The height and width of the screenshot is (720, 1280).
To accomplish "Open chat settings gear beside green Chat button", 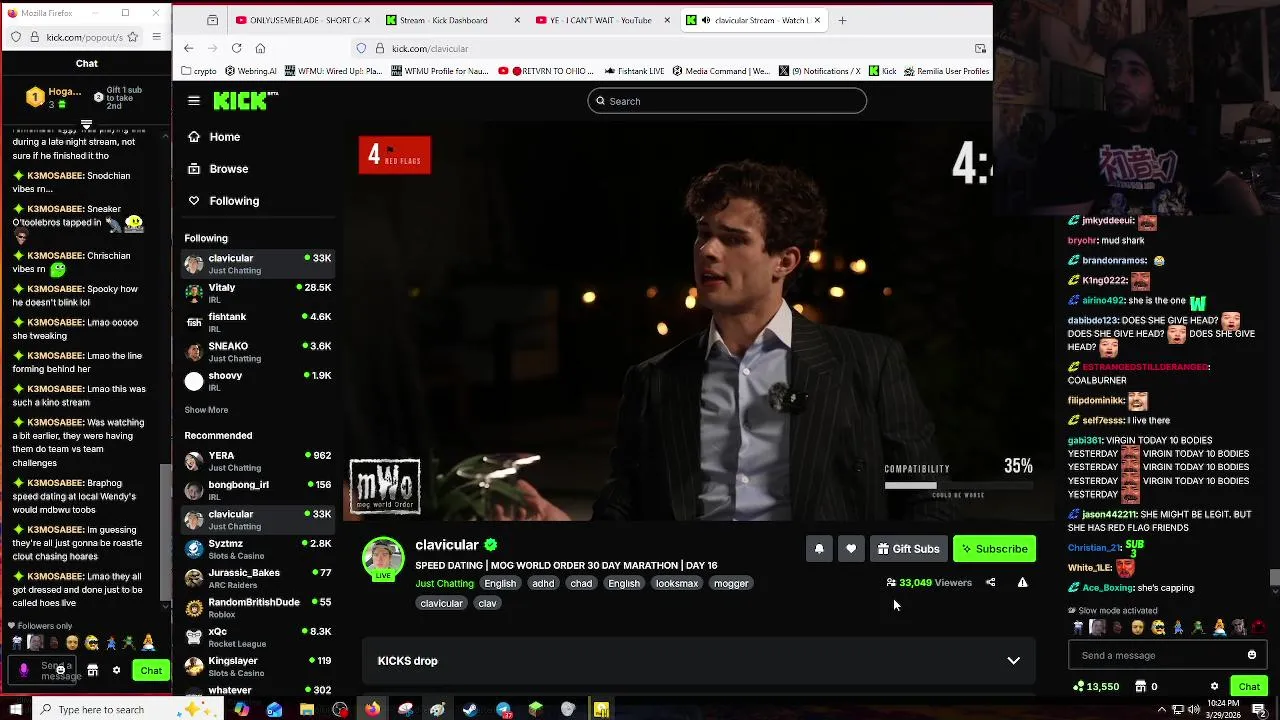I will [x=1214, y=687].
